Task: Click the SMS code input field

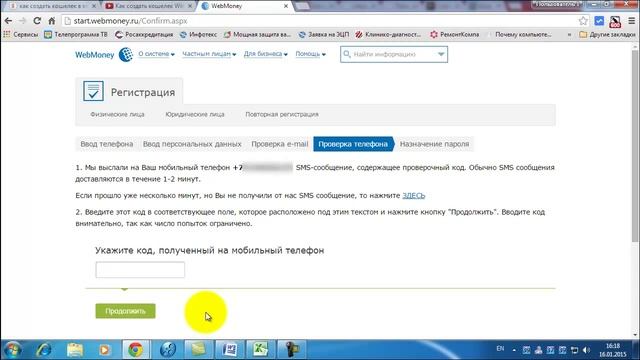Action: pyautogui.click(x=140, y=270)
